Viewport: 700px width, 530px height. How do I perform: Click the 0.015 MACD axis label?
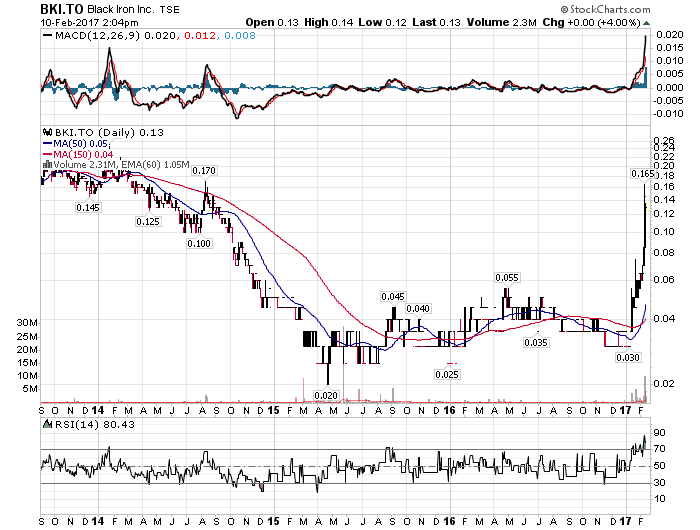coord(670,48)
